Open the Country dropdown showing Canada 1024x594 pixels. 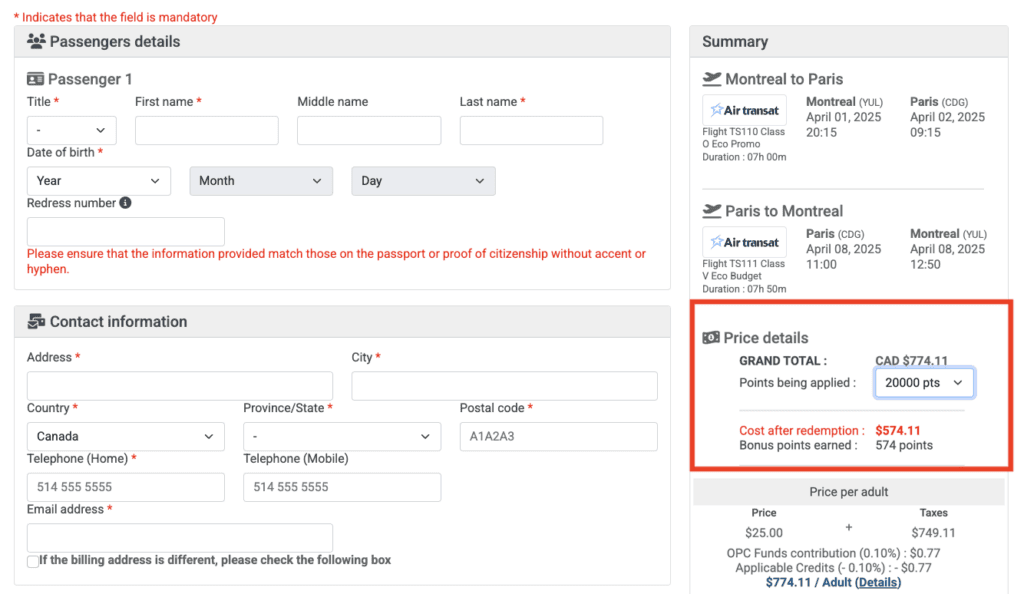point(125,437)
